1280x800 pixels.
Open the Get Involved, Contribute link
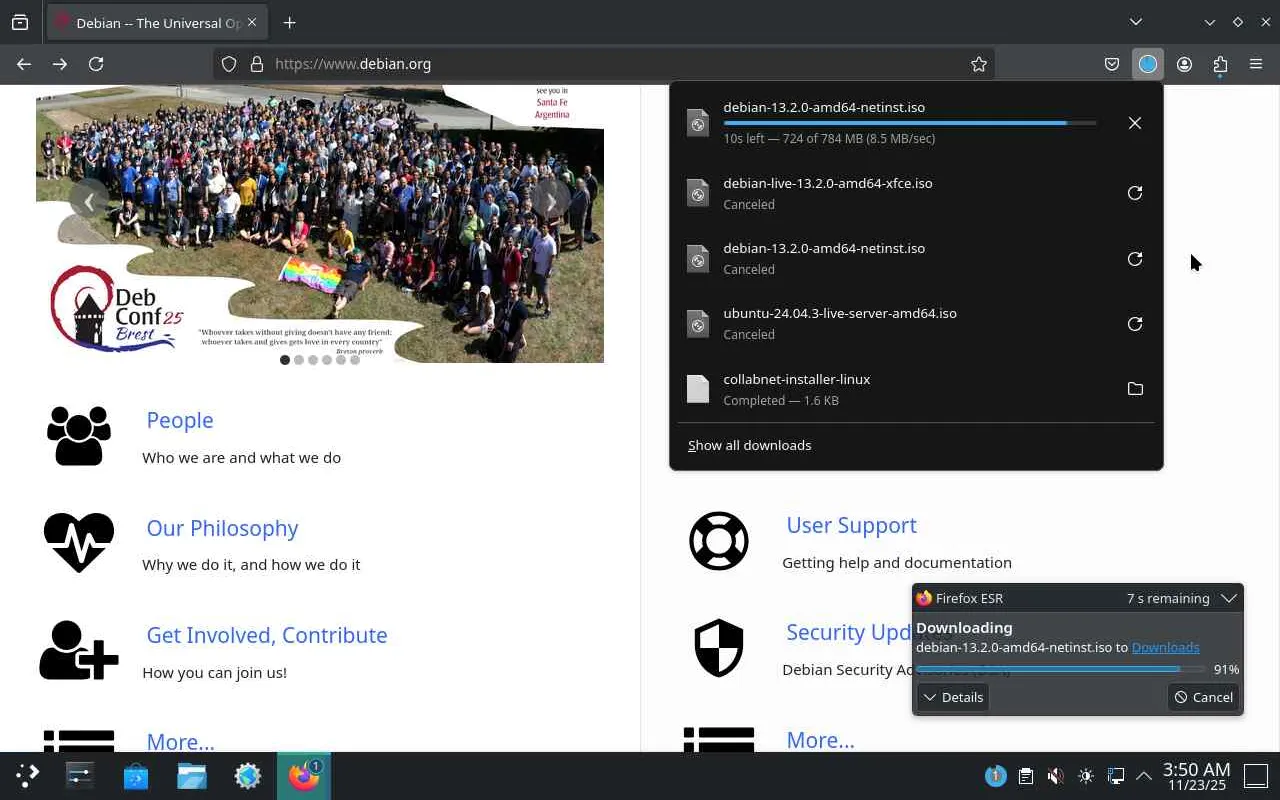[267, 635]
